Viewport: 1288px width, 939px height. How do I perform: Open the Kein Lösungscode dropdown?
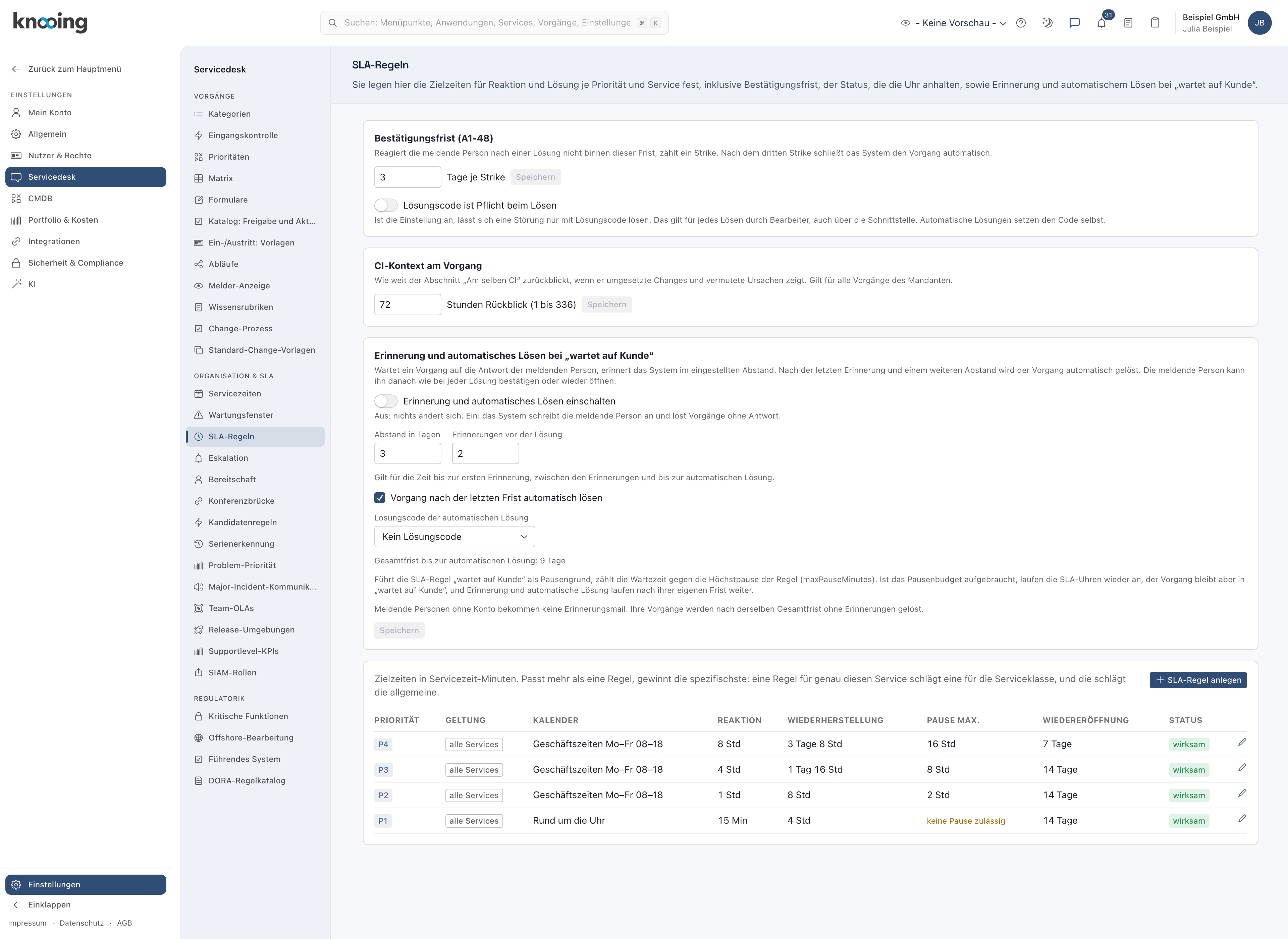(455, 537)
